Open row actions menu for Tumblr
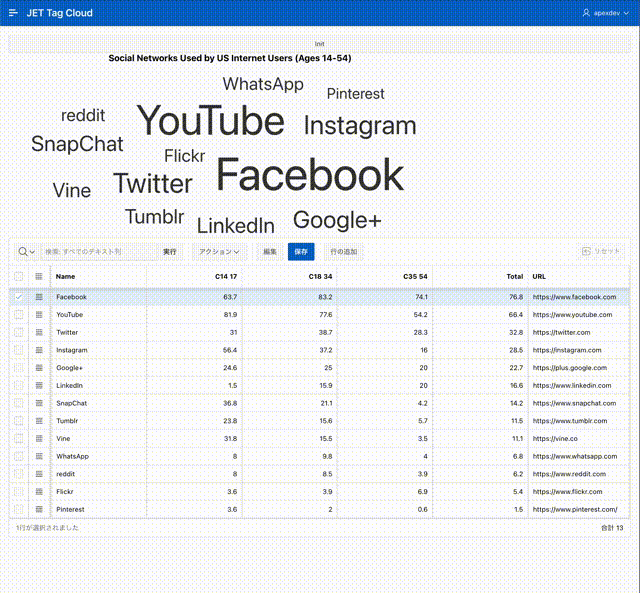This screenshot has height=593, width=640. 39,421
